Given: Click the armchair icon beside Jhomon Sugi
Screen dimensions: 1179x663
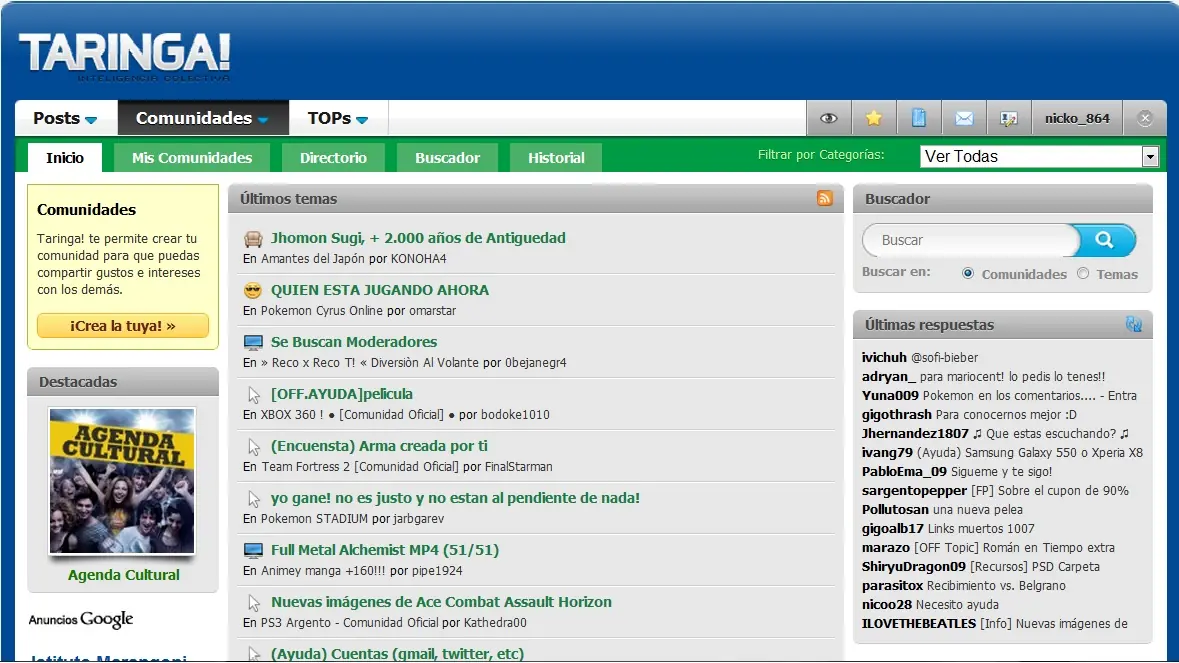Looking at the screenshot, I should coord(253,239).
